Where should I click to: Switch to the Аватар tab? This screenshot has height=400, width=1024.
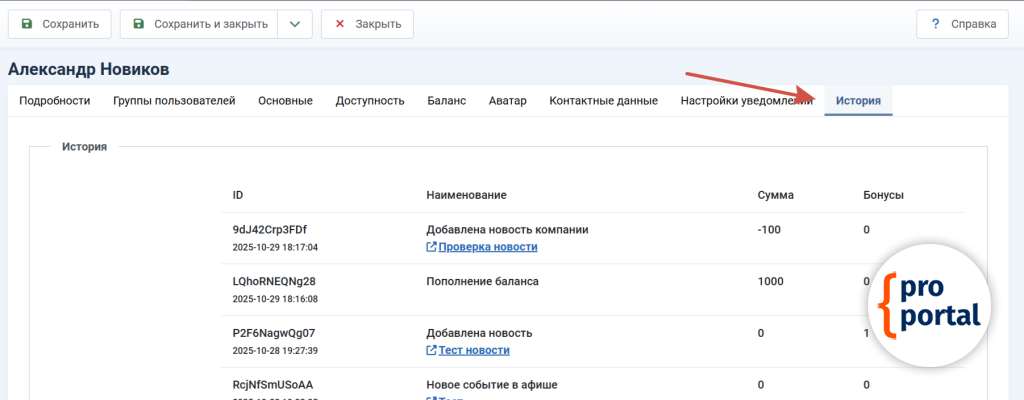tap(507, 100)
